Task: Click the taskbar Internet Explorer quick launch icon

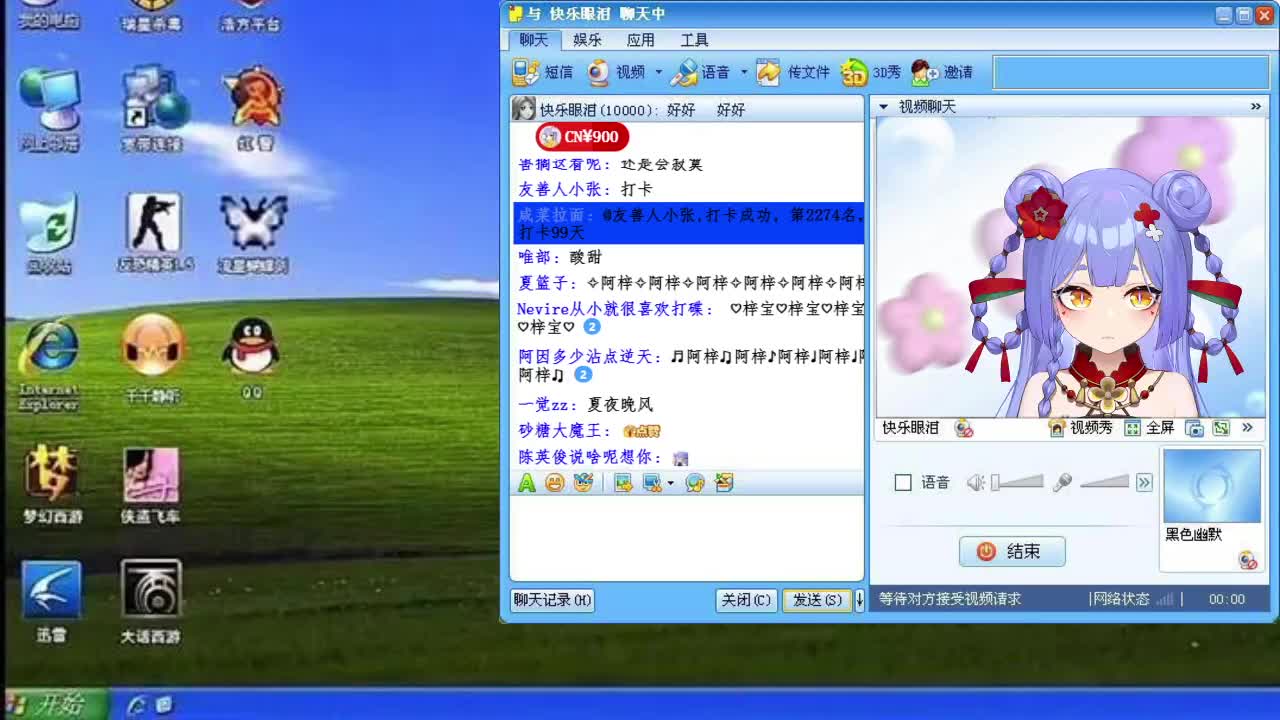Action: [137, 705]
